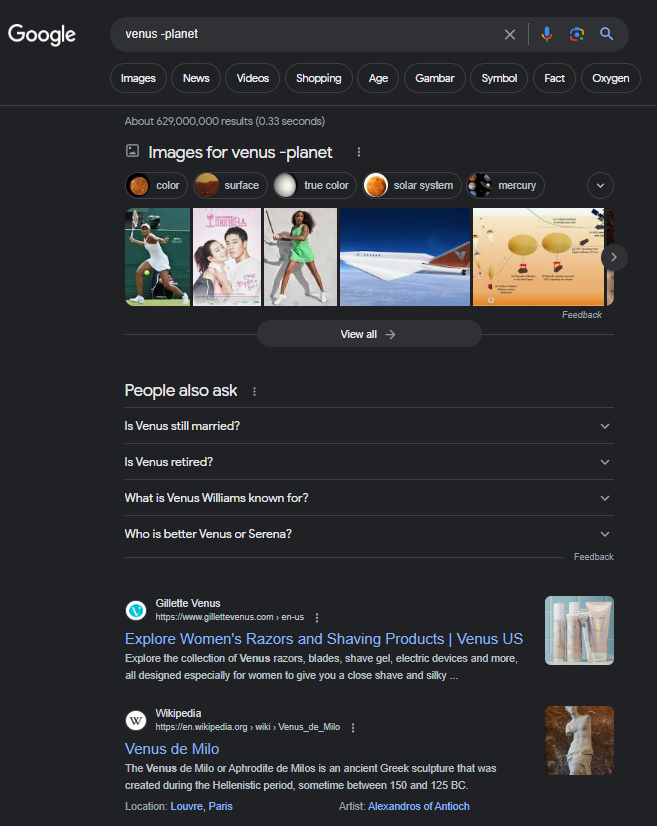This screenshot has width=657, height=826.
Task: Switch to Images search tab
Action: pos(138,78)
